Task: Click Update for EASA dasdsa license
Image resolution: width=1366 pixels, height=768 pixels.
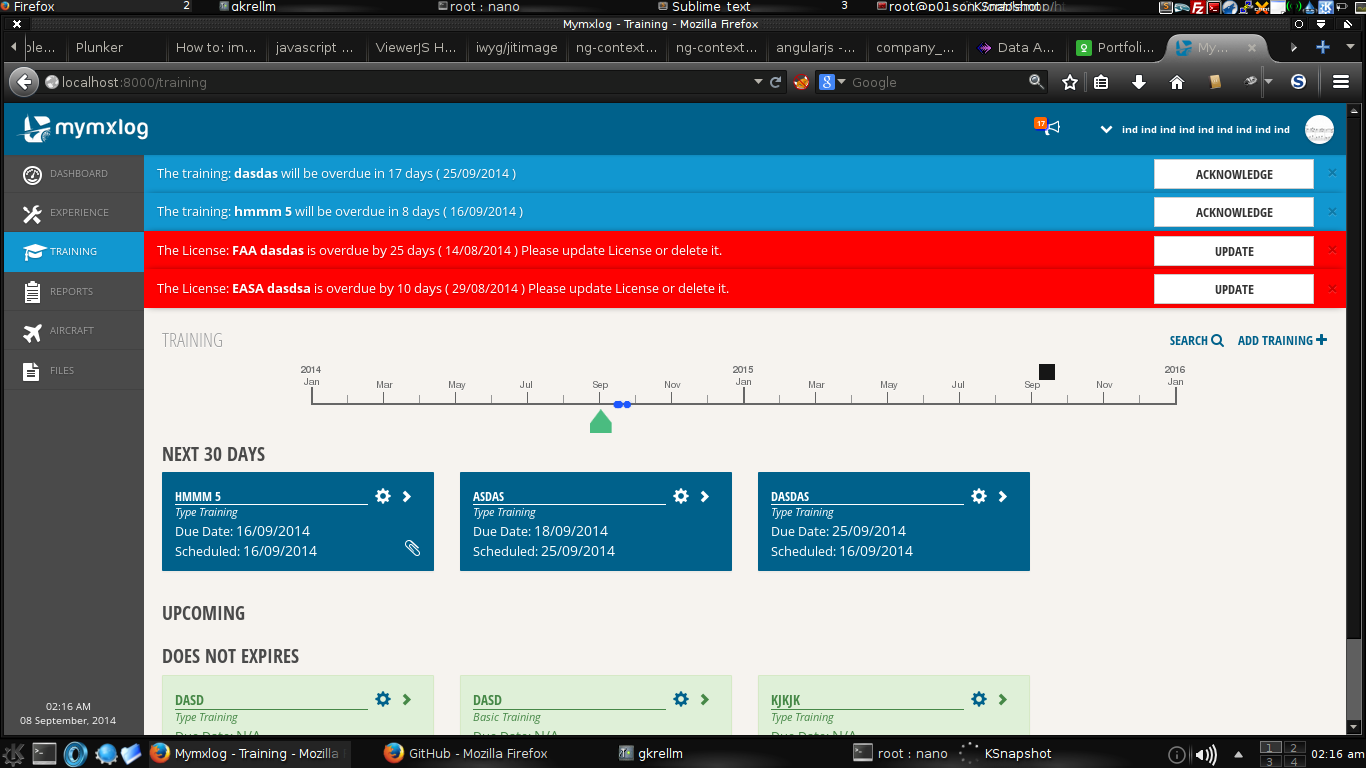Action: coord(1233,289)
